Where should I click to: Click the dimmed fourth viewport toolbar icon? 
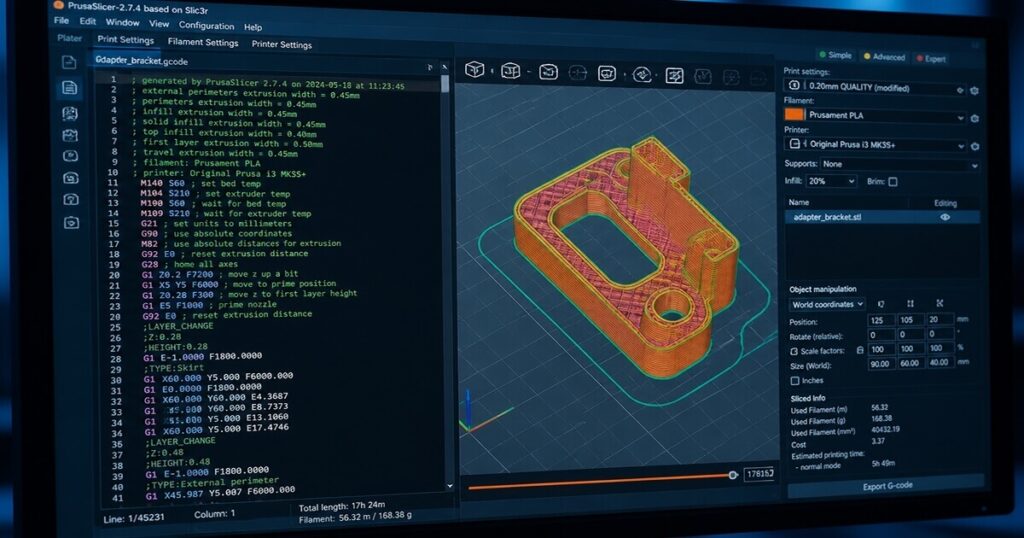578,73
